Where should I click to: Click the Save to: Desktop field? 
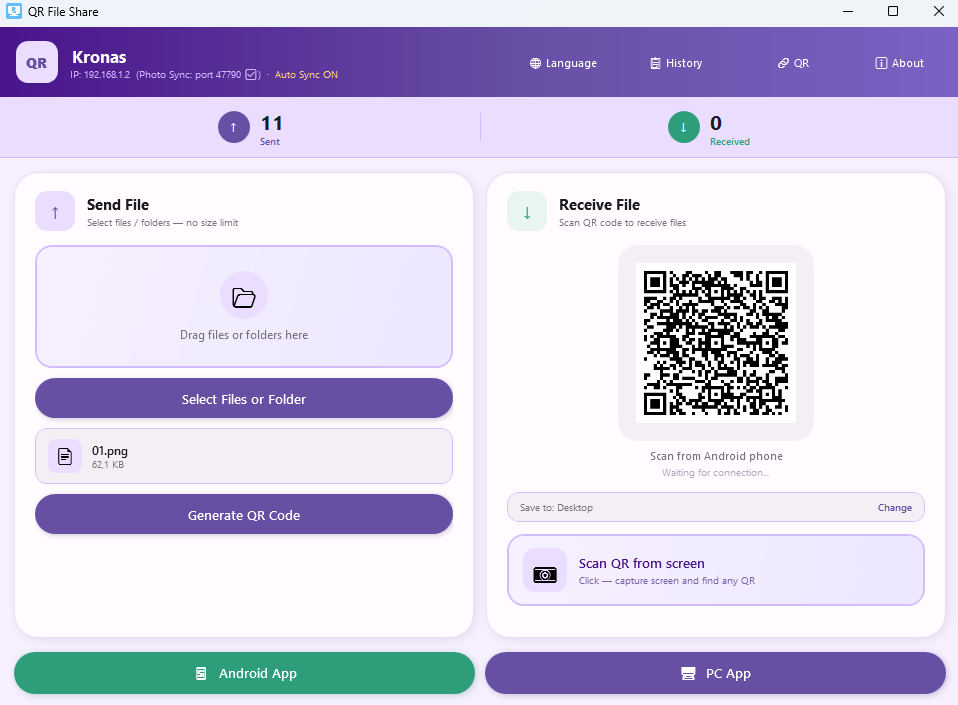coord(715,507)
